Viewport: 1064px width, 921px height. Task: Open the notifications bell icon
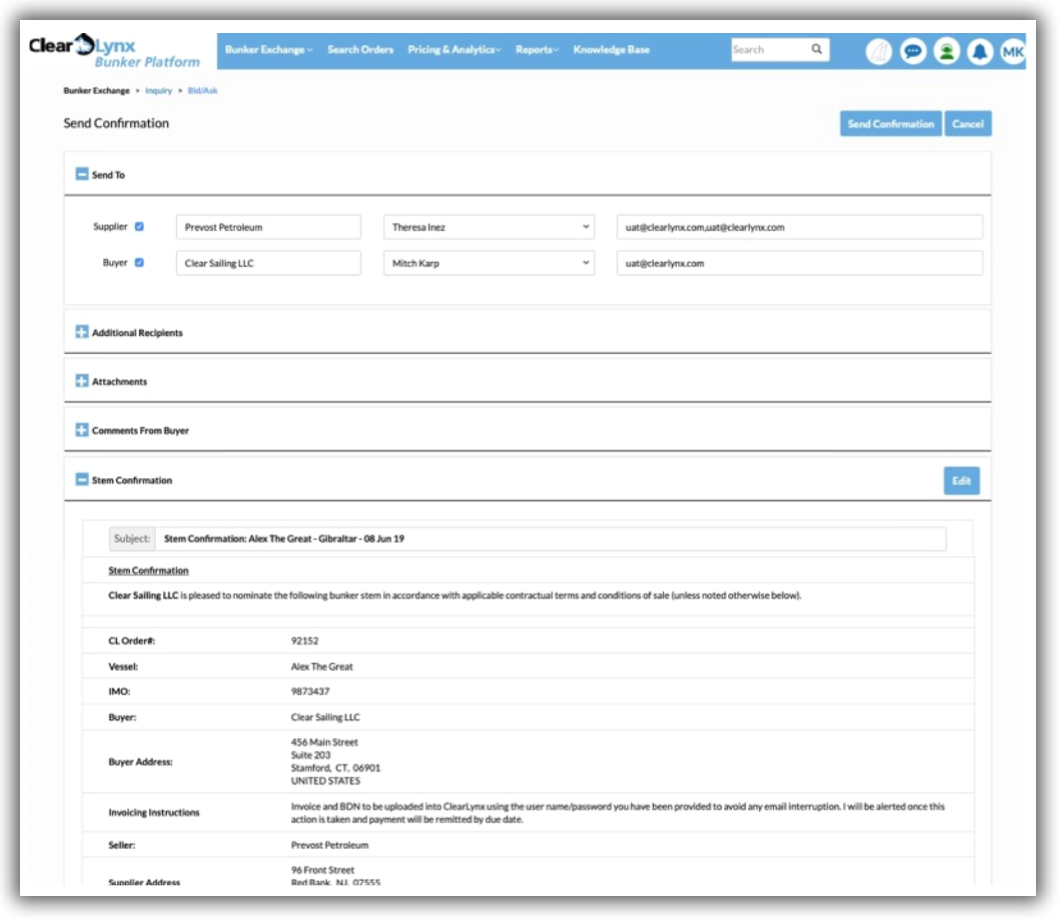click(x=979, y=52)
